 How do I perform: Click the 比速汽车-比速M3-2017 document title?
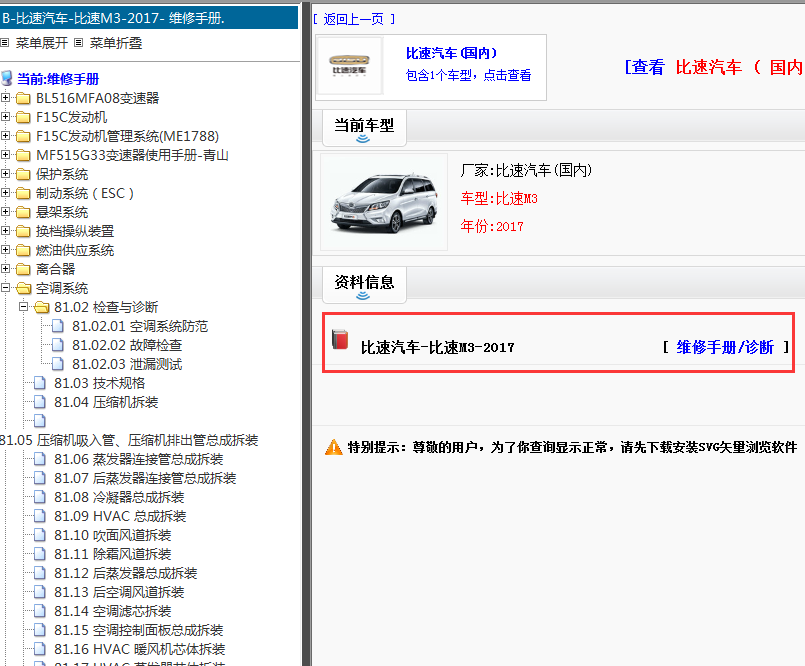(x=437, y=348)
